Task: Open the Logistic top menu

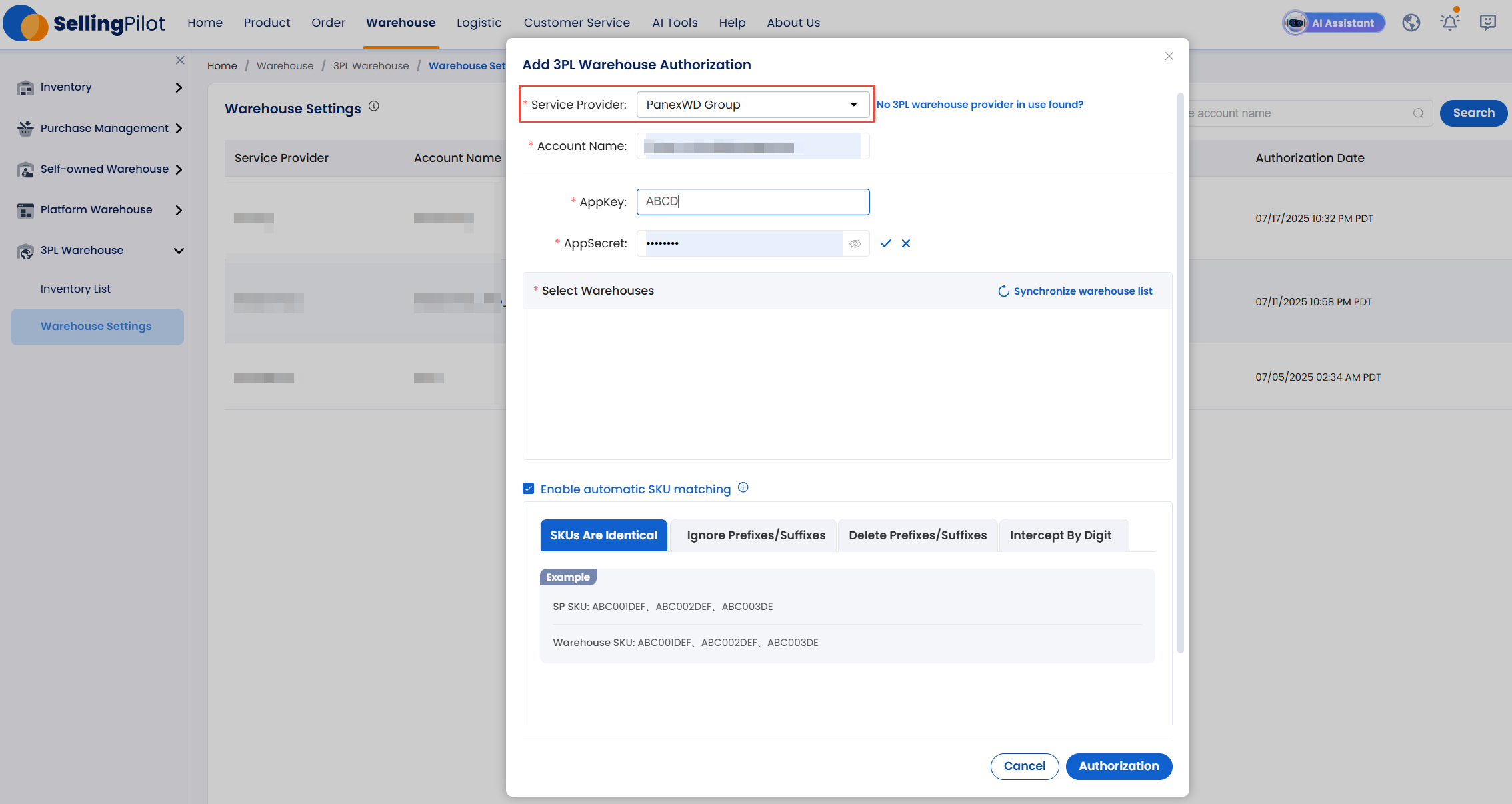Action: [x=479, y=23]
